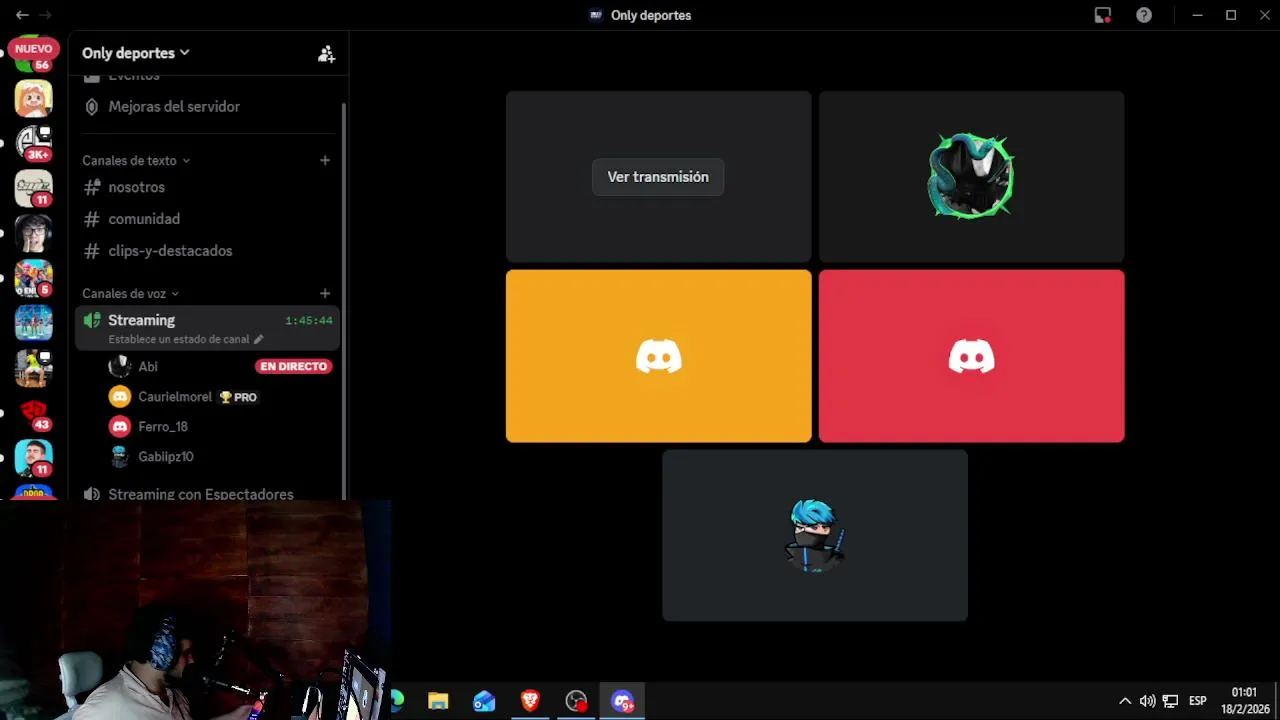Open the Outlook mail taskbar icon

point(484,701)
